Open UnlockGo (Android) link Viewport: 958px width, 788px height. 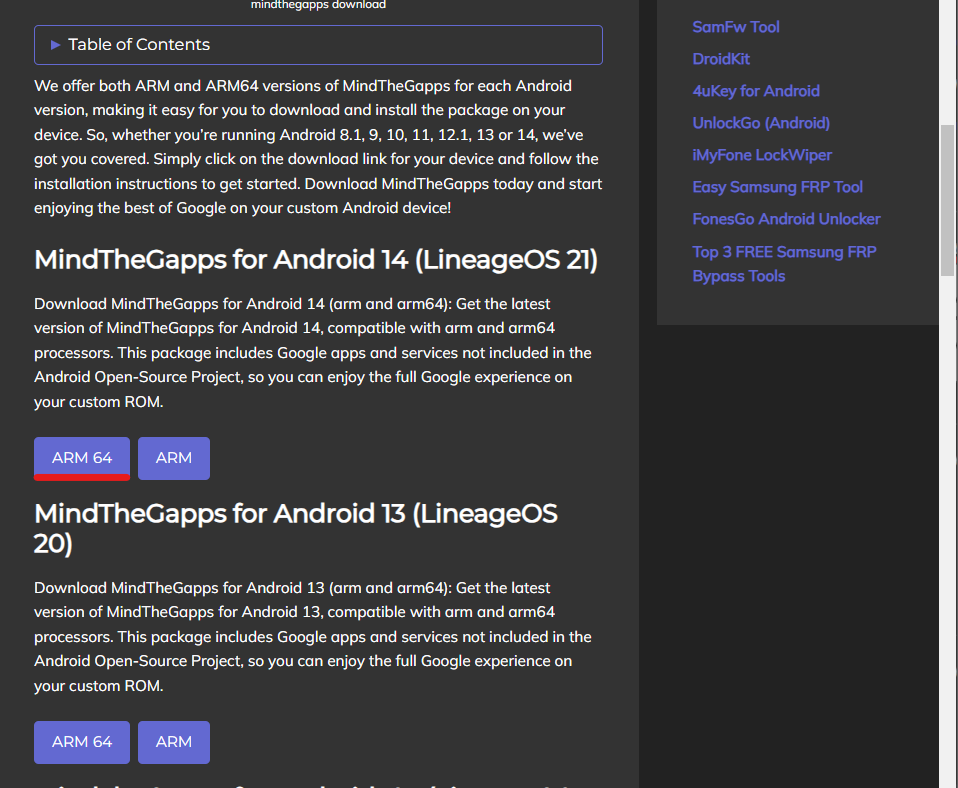click(761, 123)
